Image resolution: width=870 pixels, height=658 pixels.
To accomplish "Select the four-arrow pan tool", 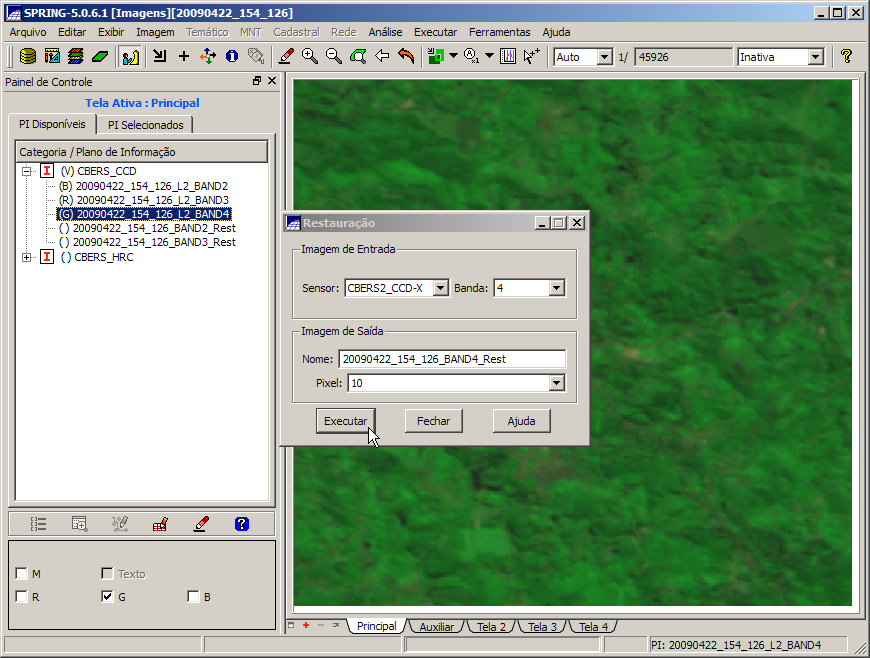I will tap(208, 57).
